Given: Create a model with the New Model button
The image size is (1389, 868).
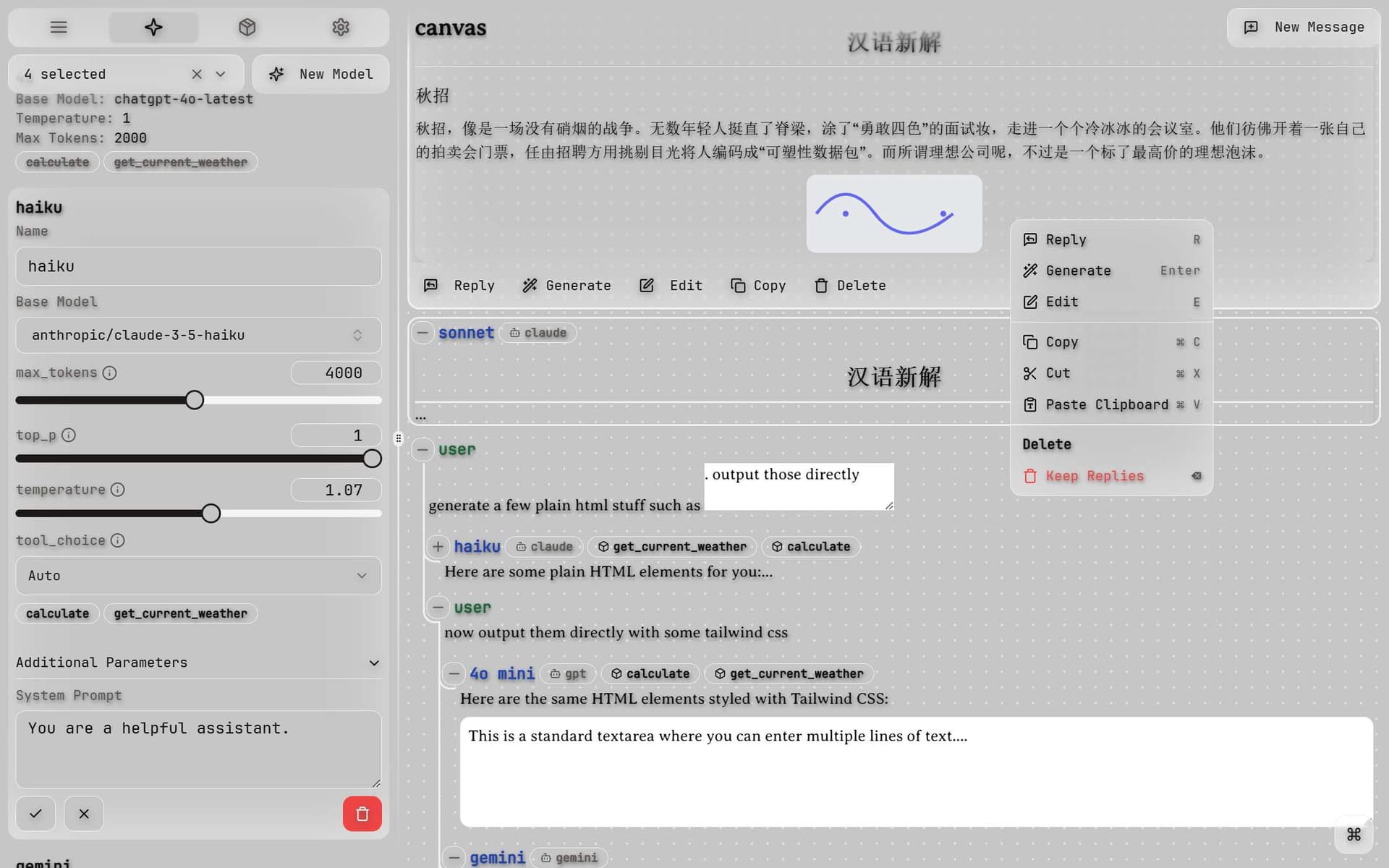Looking at the screenshot, I should pyautogui.click(x=320, y=74).
